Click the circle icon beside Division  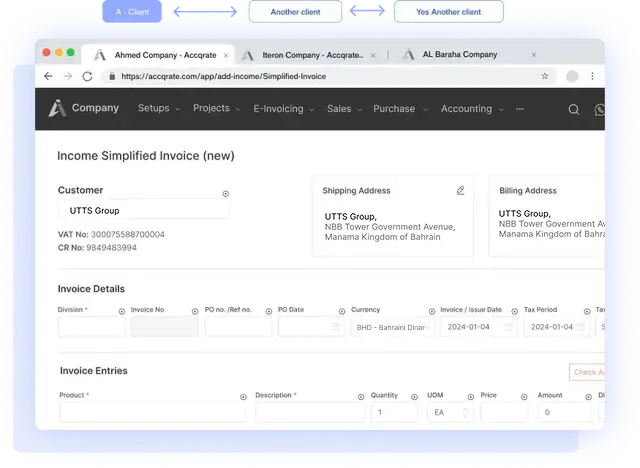[122, 311]
